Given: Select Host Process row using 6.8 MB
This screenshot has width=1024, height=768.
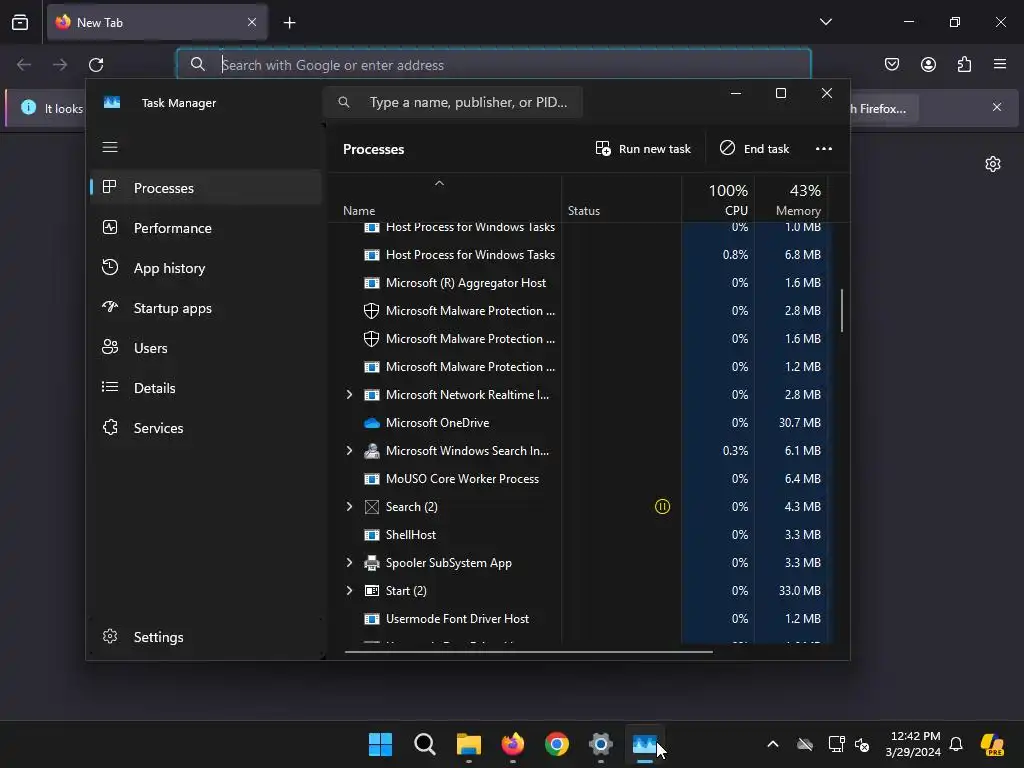Looking at the screenshot, I should point(578,255).
